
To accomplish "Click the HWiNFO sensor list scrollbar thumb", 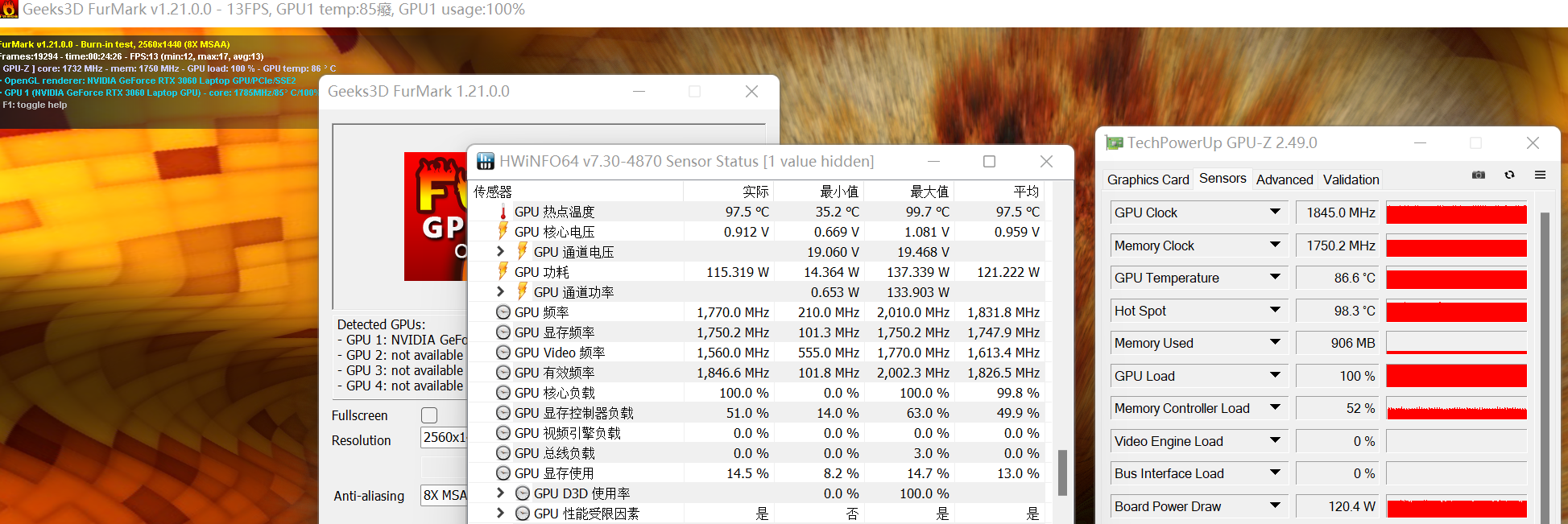I will click(x=1062, y=472).
